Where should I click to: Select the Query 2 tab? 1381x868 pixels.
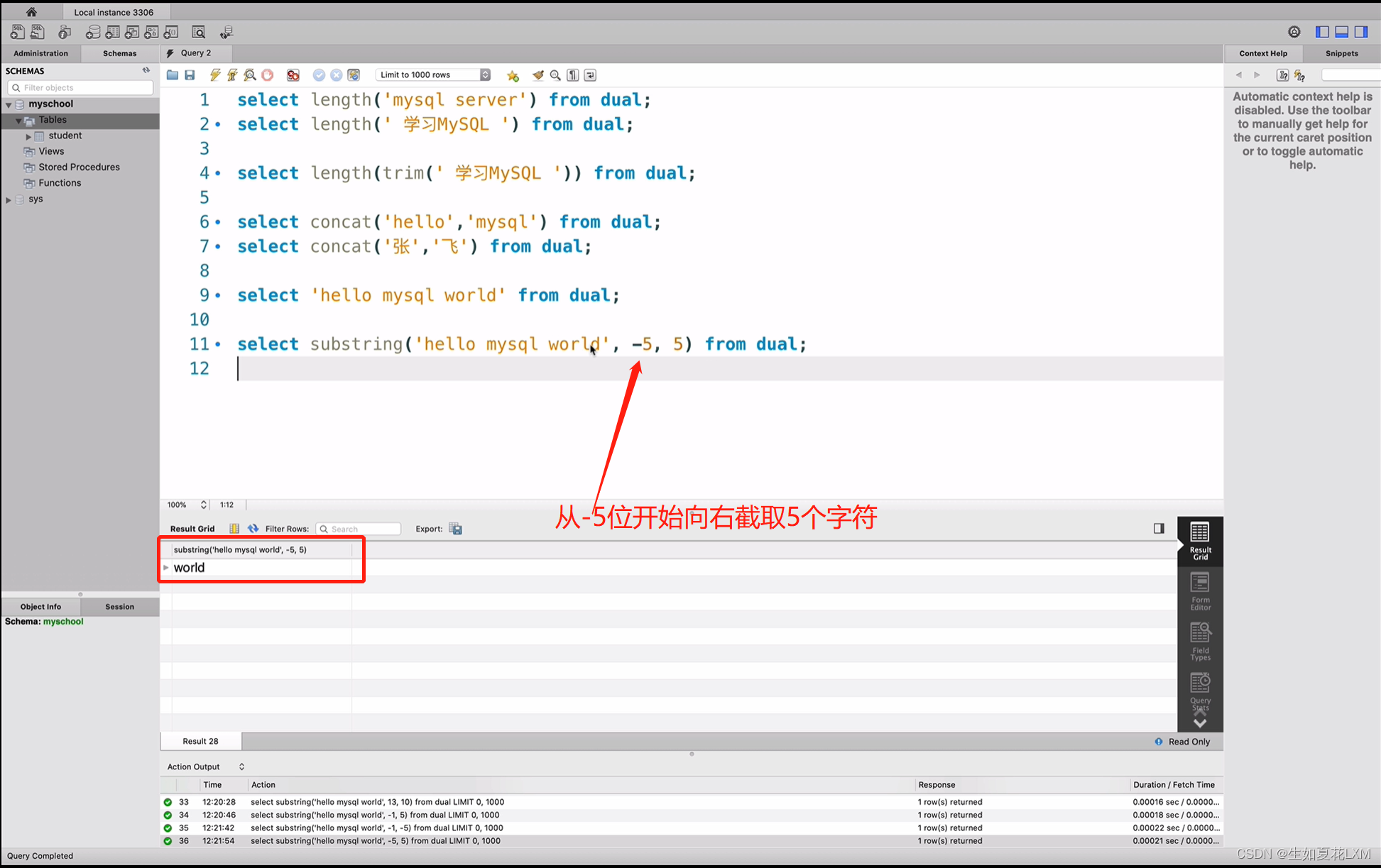(194, 53)
